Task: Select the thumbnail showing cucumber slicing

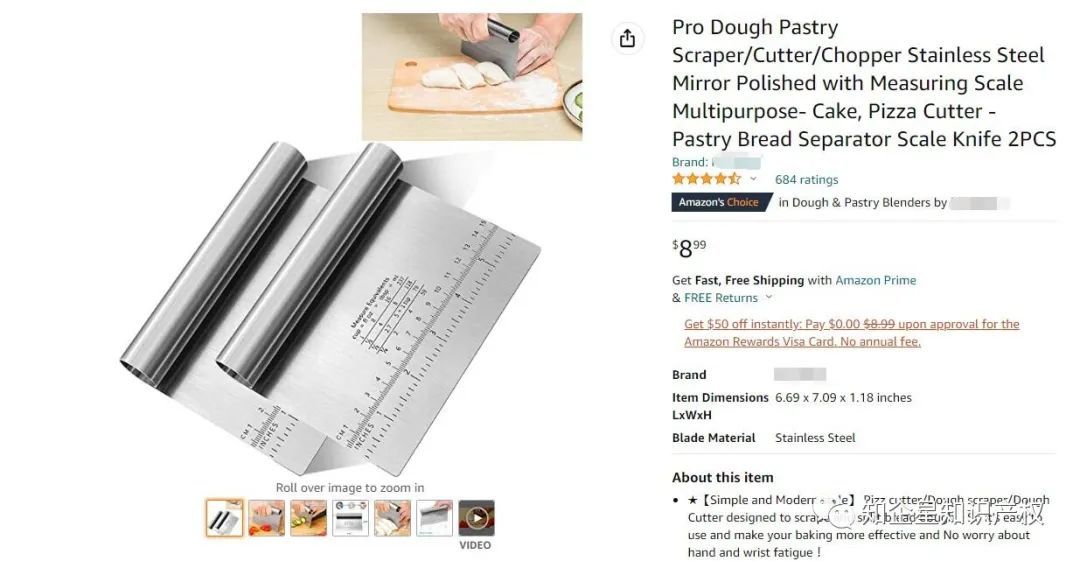Action: pyautogui.click(x=309, y=518)
